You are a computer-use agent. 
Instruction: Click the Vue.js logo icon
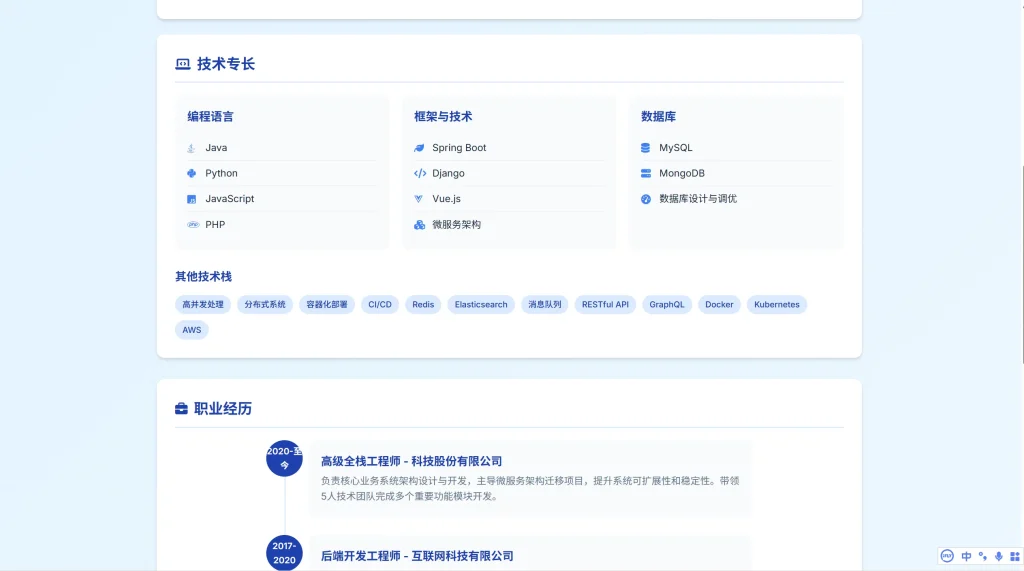pyautogui.click(x=419, y=199)
